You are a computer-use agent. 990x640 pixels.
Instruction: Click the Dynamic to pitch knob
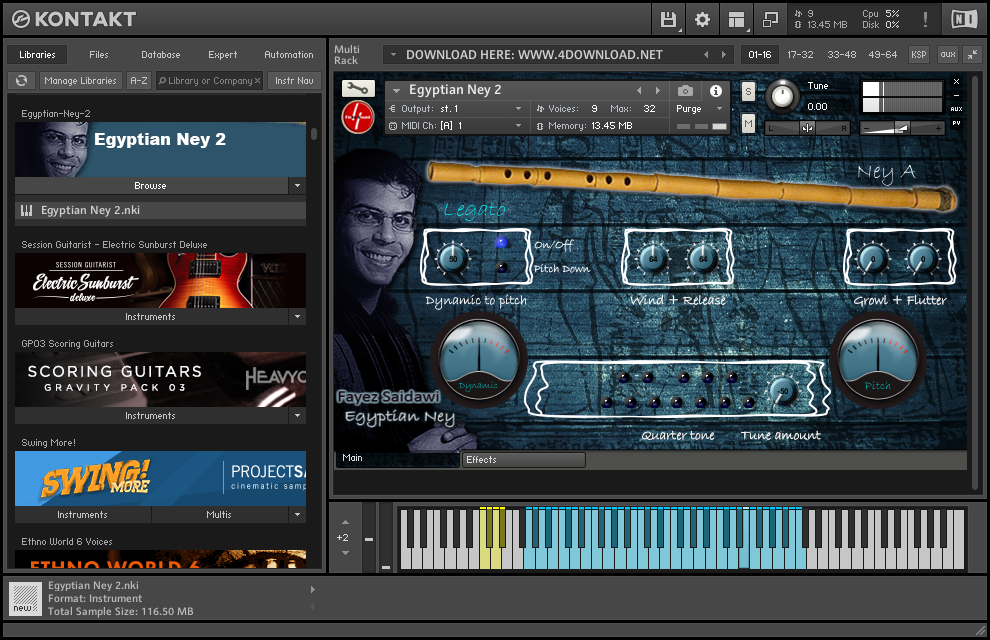click(x=453, y=258)
